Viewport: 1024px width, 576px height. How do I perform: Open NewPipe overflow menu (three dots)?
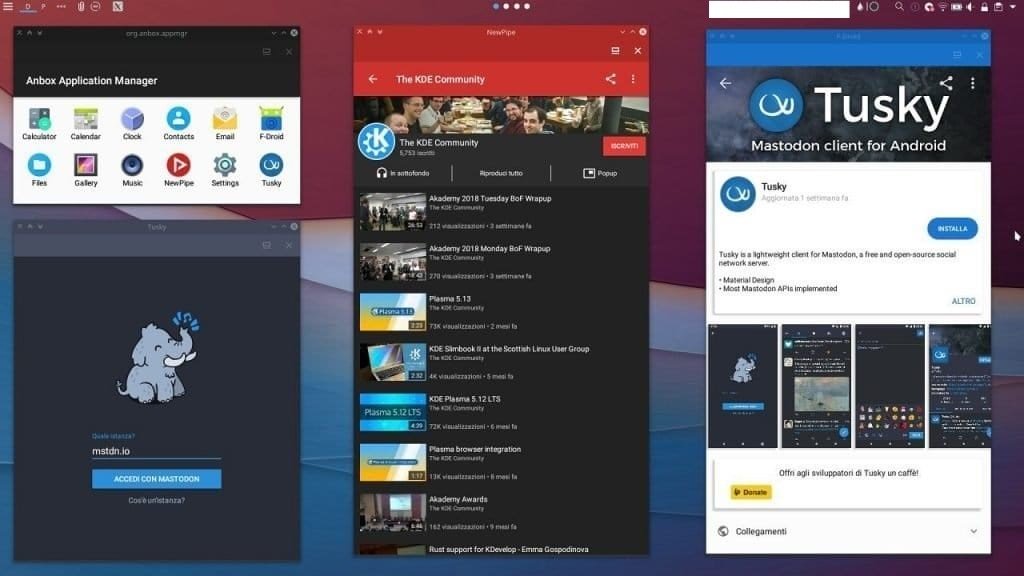tap(633, 79)
